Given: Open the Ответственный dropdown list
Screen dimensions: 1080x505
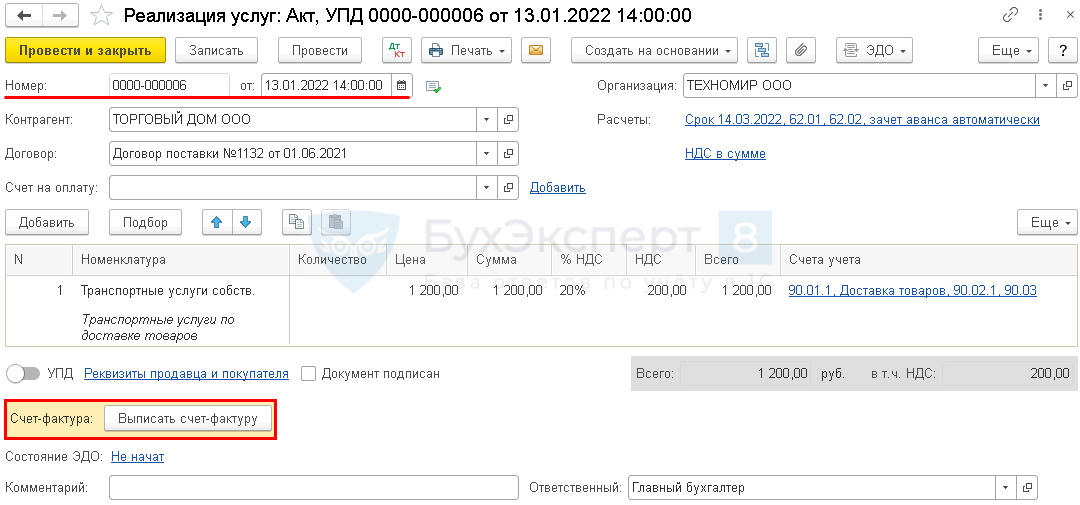Looking at the screenshot, I should pos(1003,488).
